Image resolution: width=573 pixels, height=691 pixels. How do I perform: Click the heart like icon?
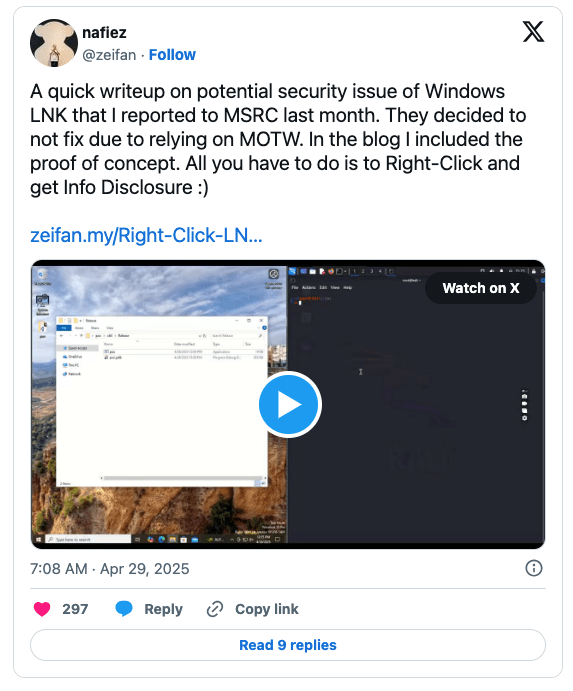42,609
